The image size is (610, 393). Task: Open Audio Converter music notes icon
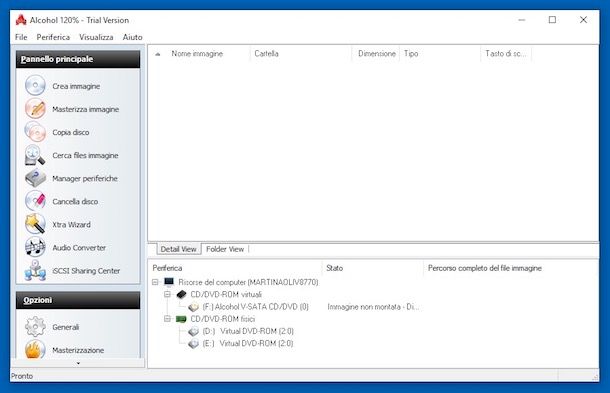pyautogui.click(x=35, y=247)
